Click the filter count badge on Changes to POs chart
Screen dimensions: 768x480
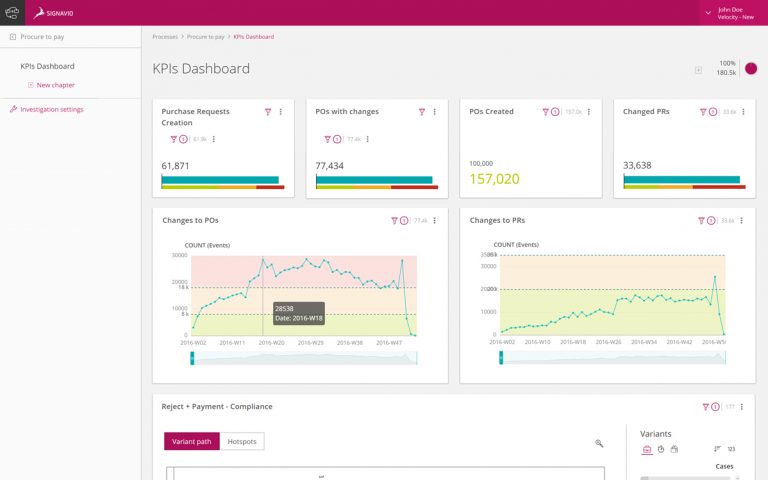pos(404,221)
